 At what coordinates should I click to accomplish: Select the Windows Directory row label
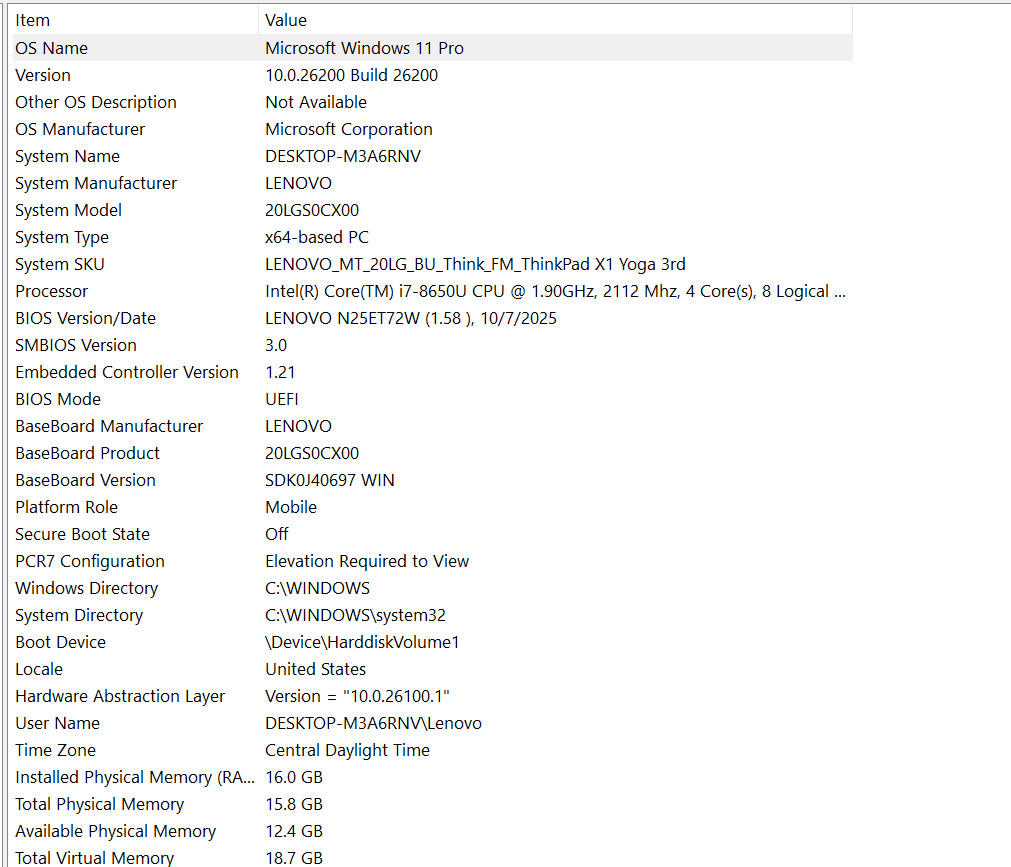click(x=86, y=589)
